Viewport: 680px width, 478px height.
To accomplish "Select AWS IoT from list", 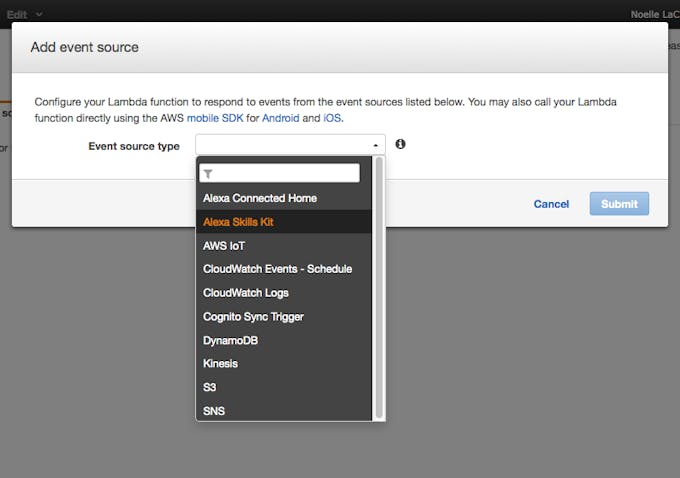I will click(x=284, y=246).
